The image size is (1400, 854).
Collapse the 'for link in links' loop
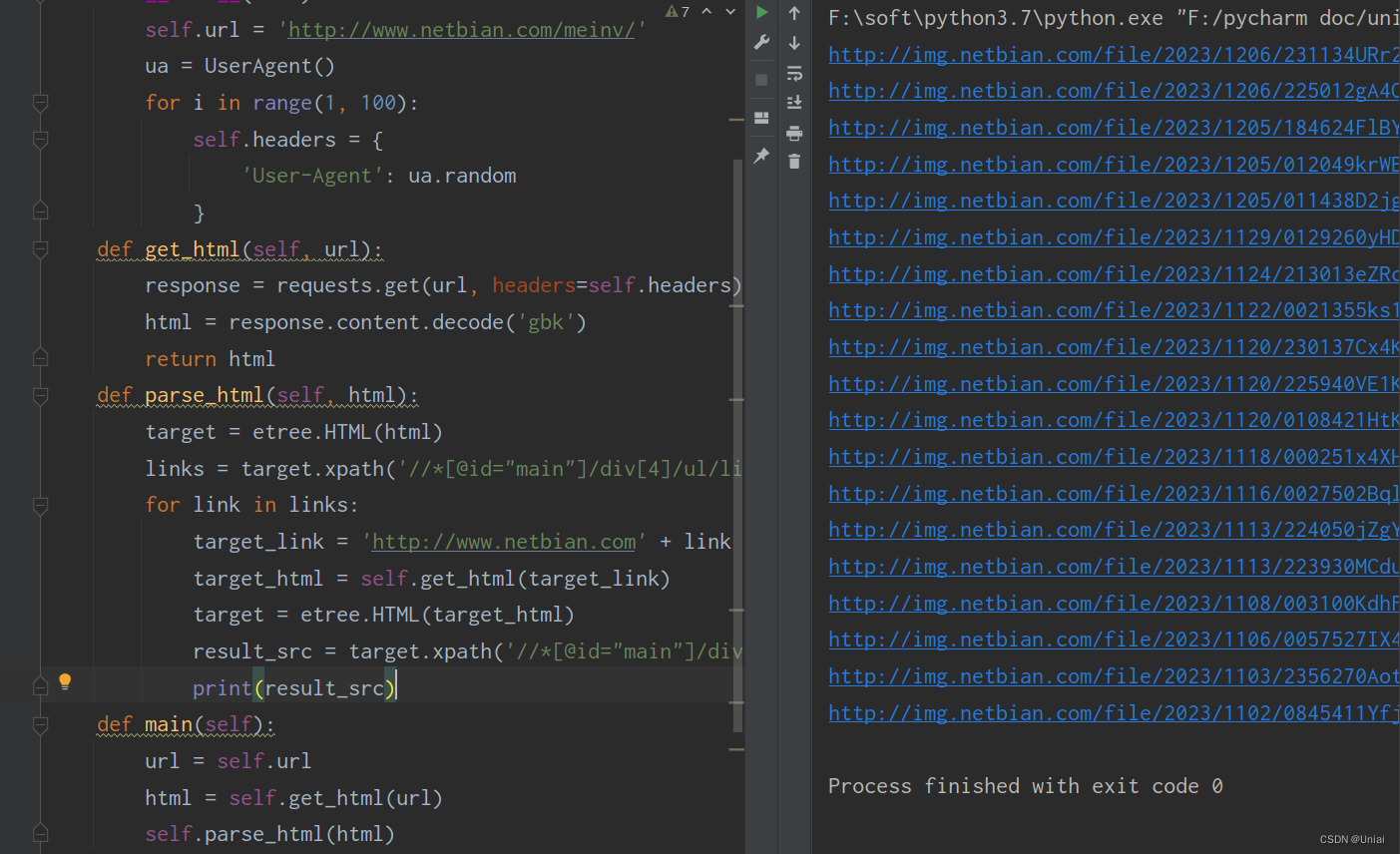[41, 506]
